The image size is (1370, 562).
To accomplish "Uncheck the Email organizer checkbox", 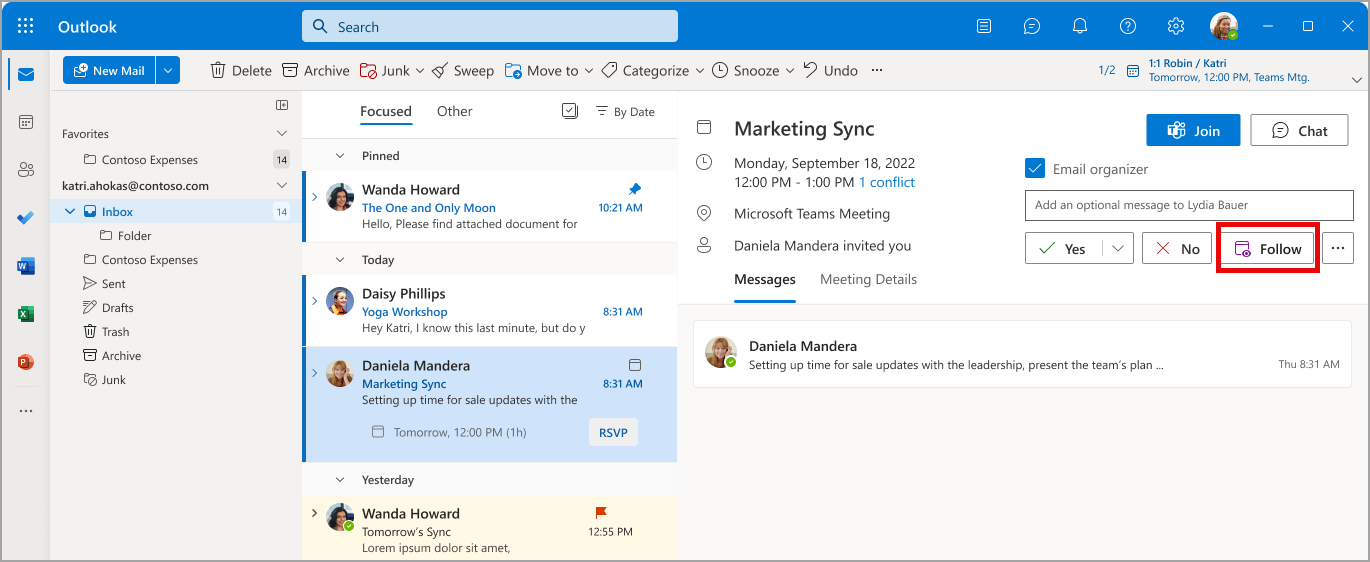I will click(1035, 169).
